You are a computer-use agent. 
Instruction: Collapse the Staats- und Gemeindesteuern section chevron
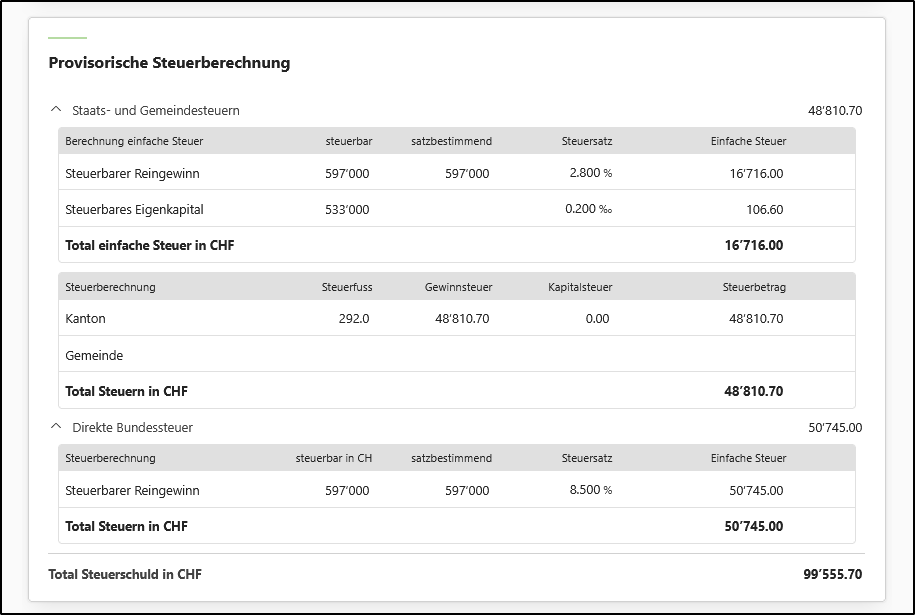(x=54, y=110)
